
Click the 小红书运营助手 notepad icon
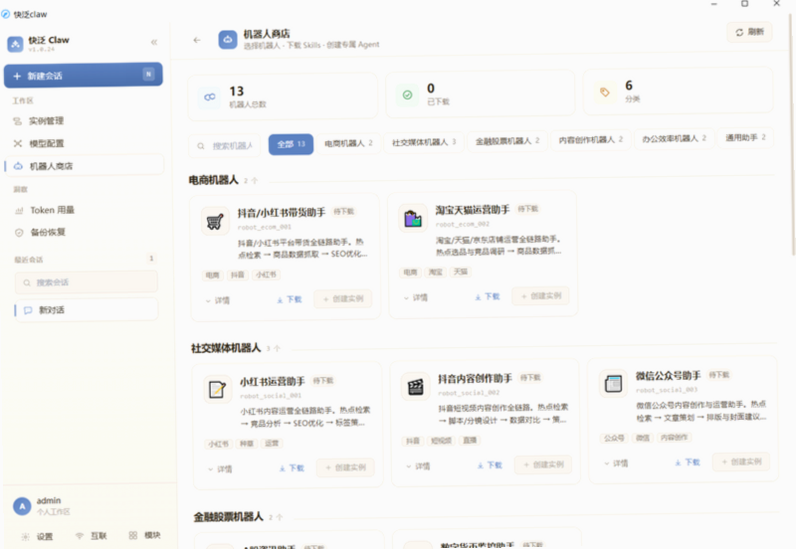(x=217, y=390)
